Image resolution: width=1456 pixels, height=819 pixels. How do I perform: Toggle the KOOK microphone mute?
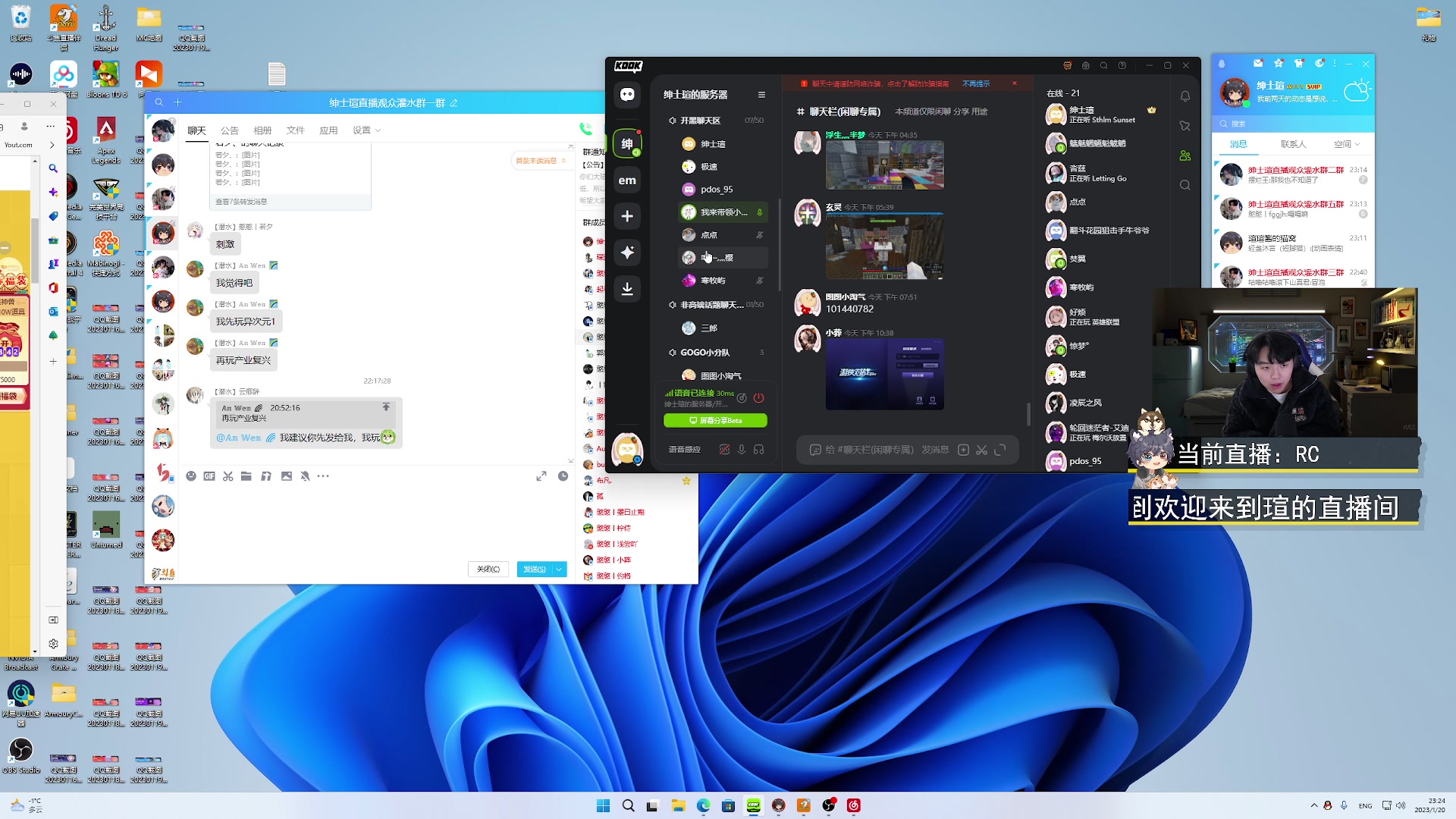pos(742,450)
